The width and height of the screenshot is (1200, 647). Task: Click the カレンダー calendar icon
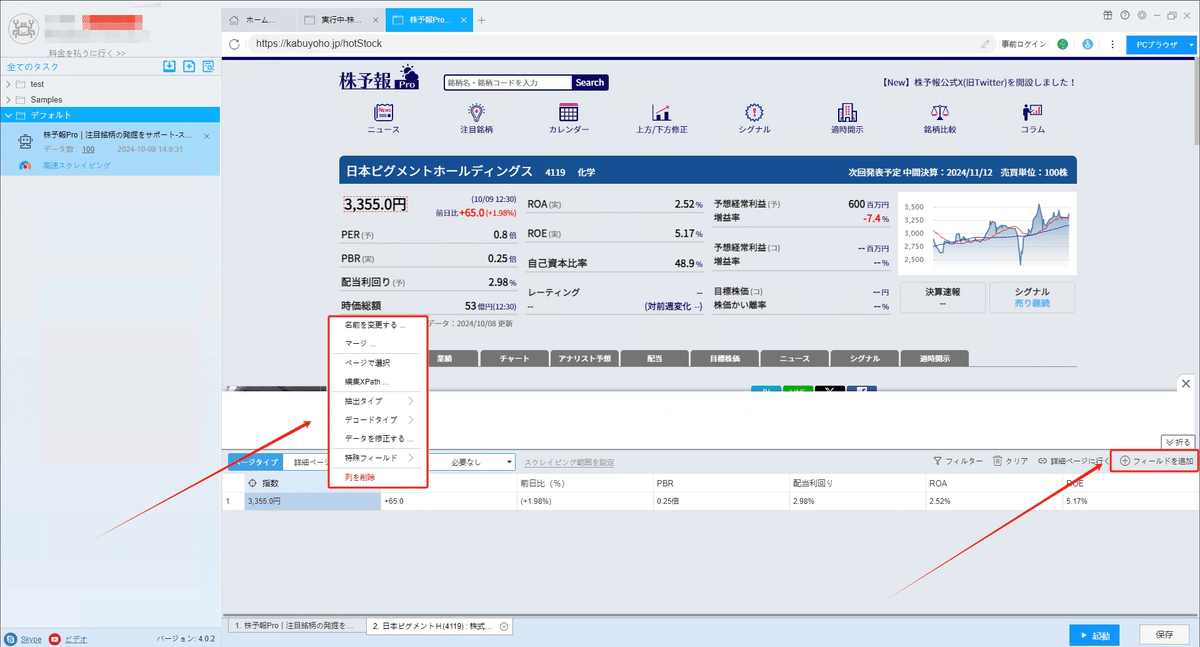(x=569, y=112)
